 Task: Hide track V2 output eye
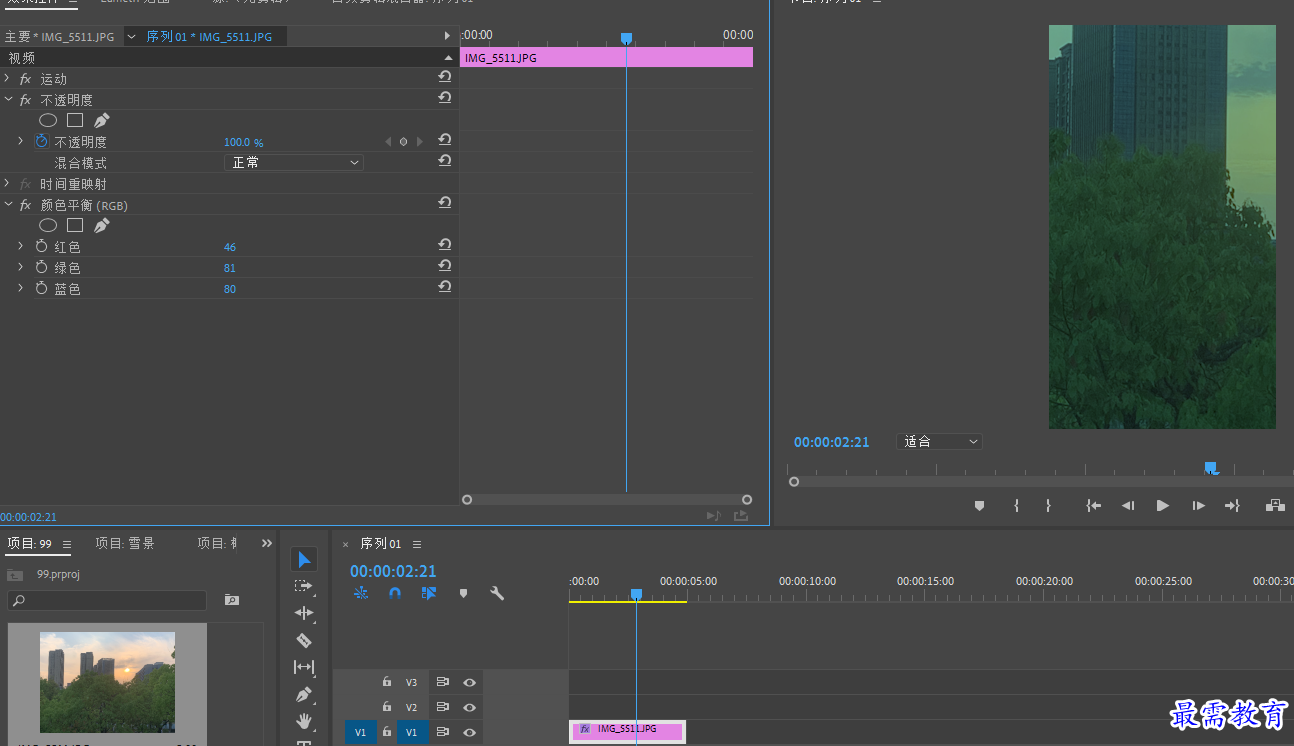[469, 707]
